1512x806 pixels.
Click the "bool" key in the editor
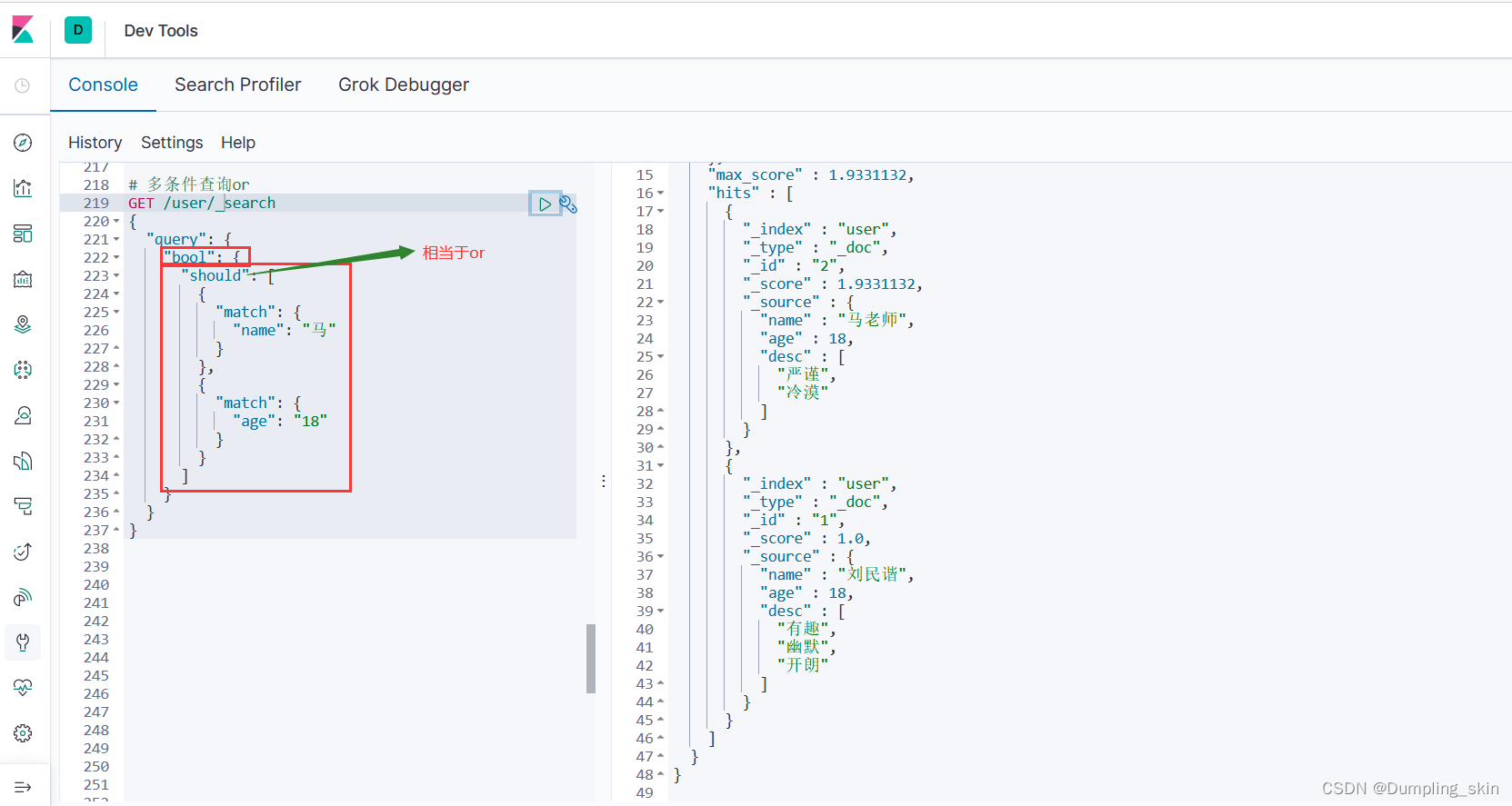pyautogui.click(x=189, y=257)
